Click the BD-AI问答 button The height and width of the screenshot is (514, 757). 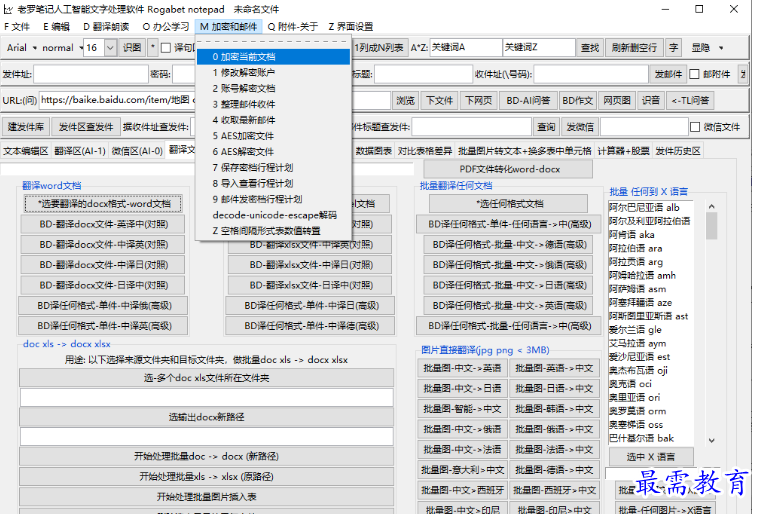[528, 100]
